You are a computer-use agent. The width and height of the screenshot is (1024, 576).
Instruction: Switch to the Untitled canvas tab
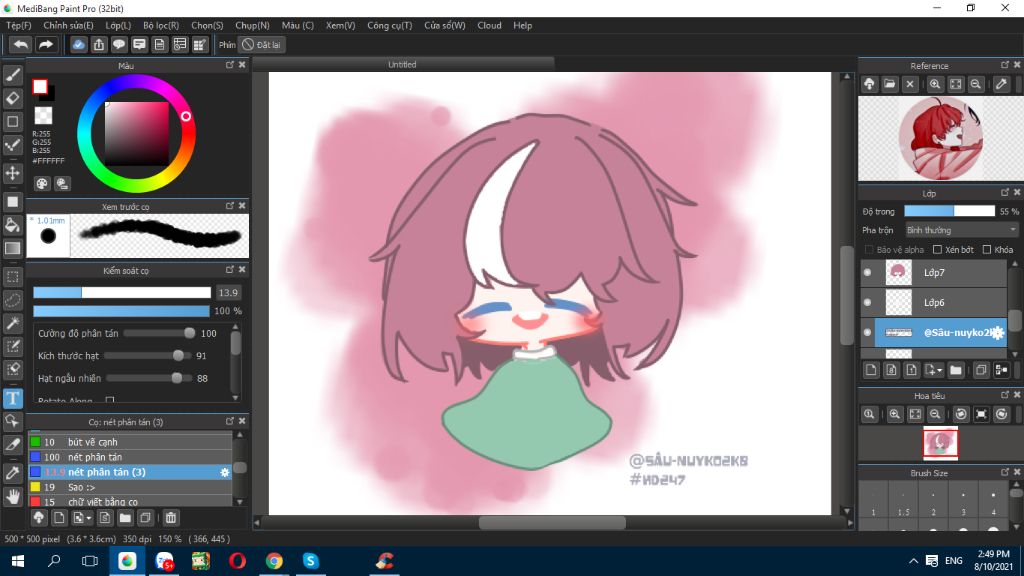coord(402,65)
